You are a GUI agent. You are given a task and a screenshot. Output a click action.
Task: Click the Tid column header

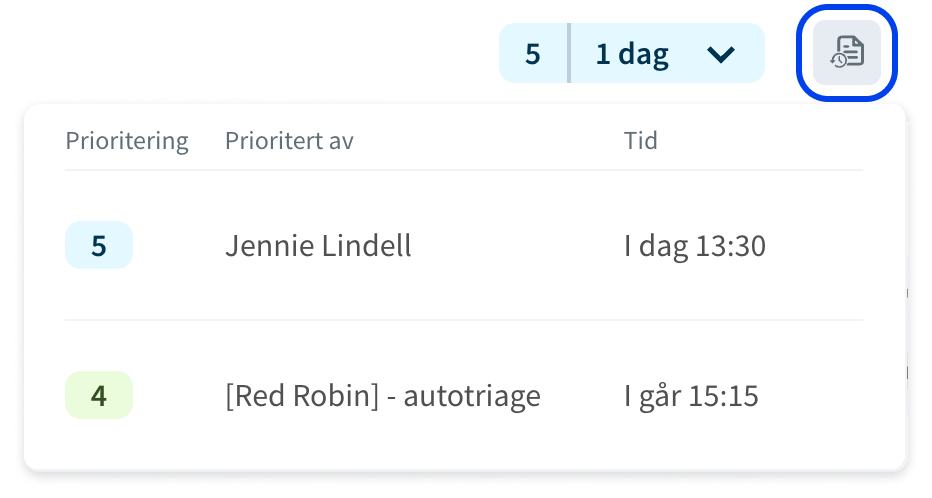pos(640,141)
